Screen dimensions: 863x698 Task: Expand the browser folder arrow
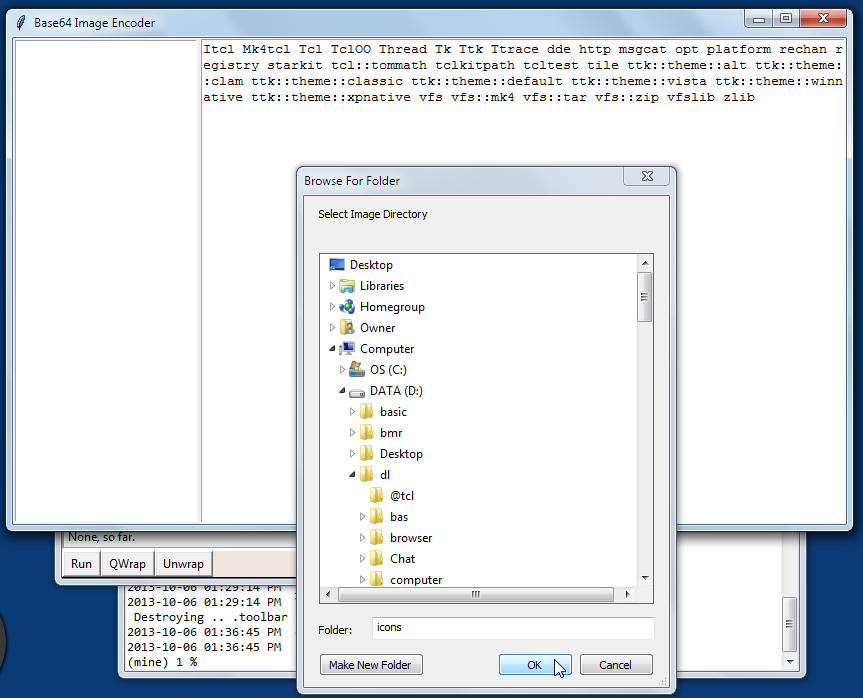(362, 538)
